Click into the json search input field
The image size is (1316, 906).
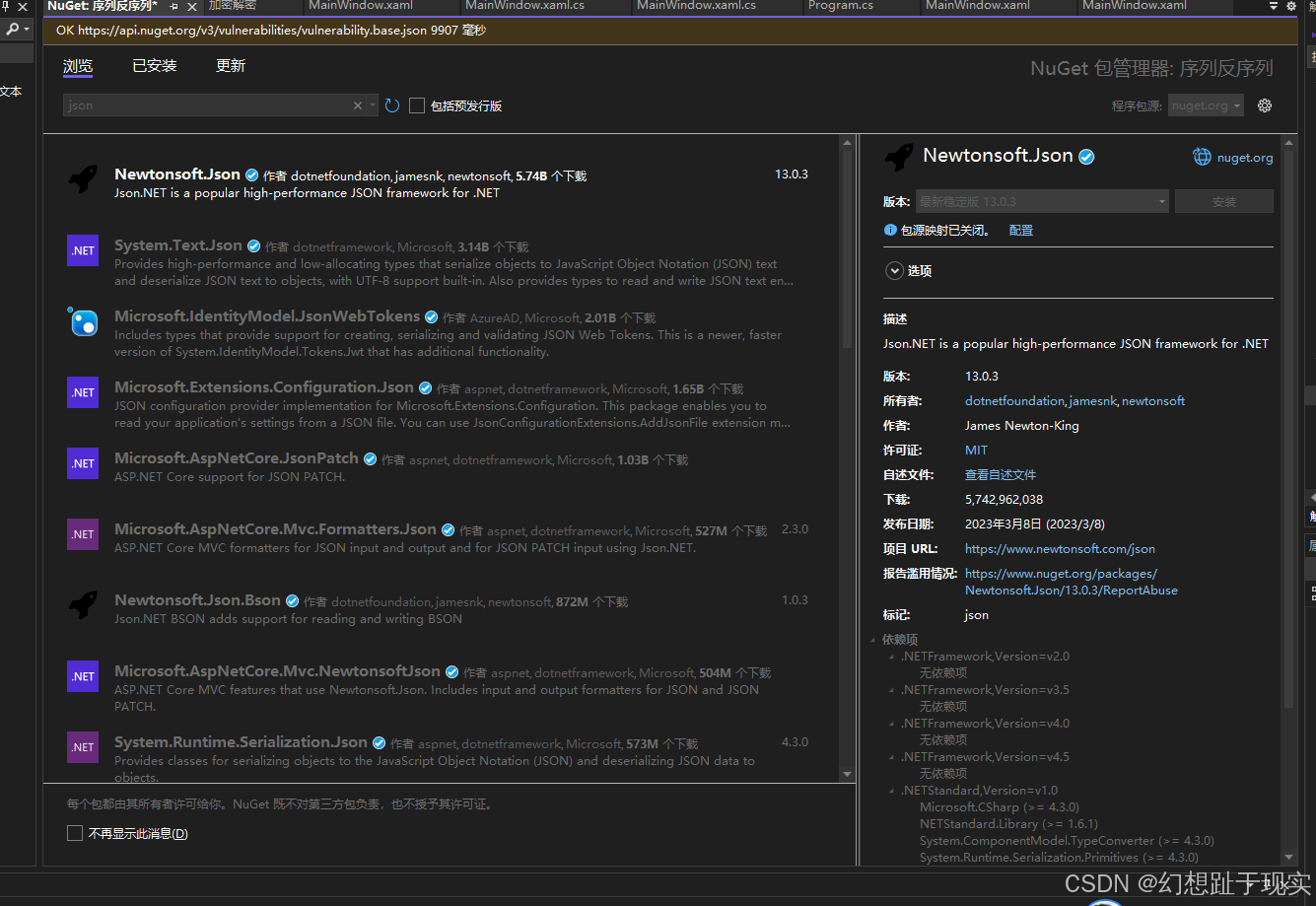pos(207,105)
